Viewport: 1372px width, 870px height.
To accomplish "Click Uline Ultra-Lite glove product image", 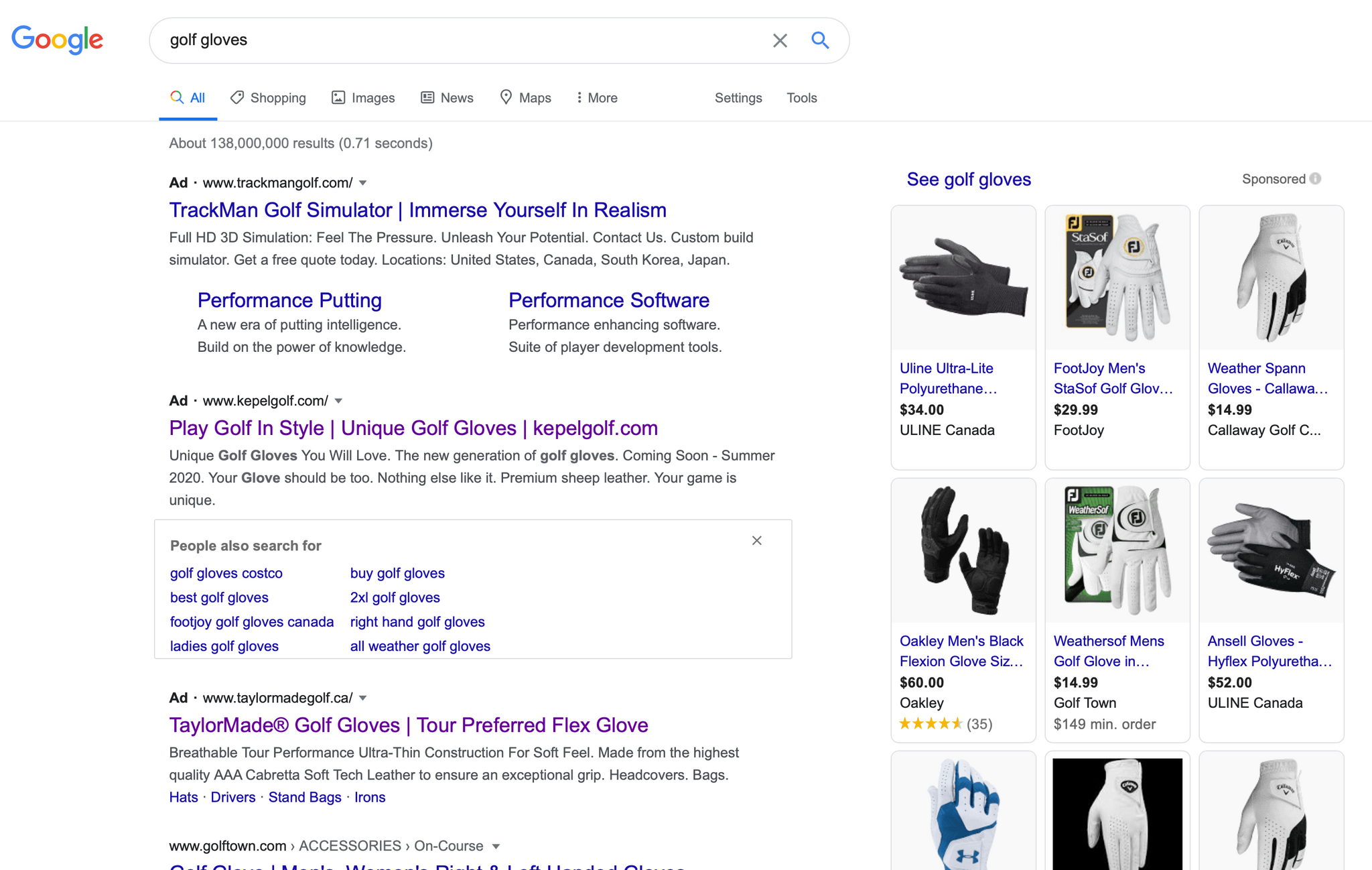I will [963, 277].
